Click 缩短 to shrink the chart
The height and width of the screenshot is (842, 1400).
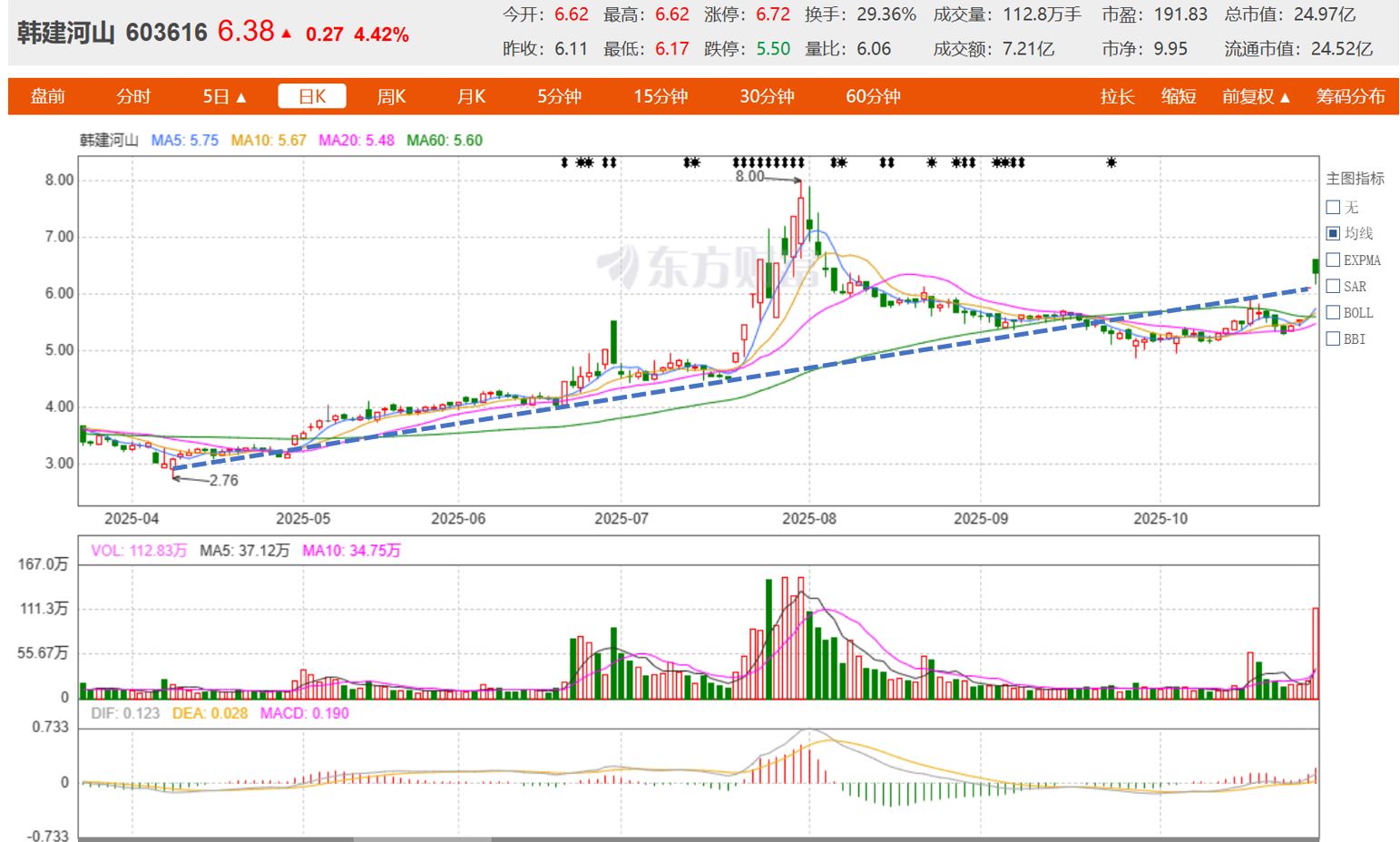point(1179,96)
